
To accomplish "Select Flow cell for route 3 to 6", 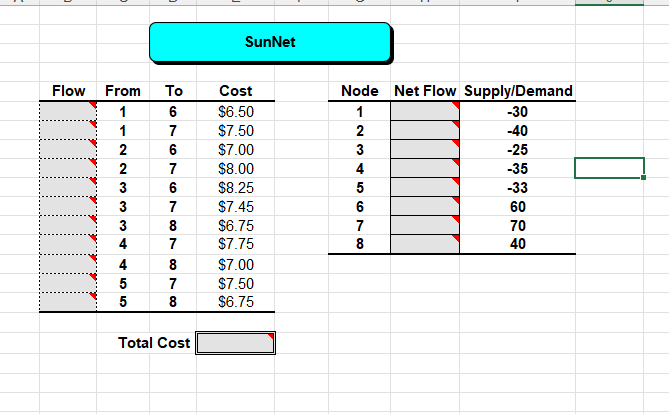I will tap(68, 187).
